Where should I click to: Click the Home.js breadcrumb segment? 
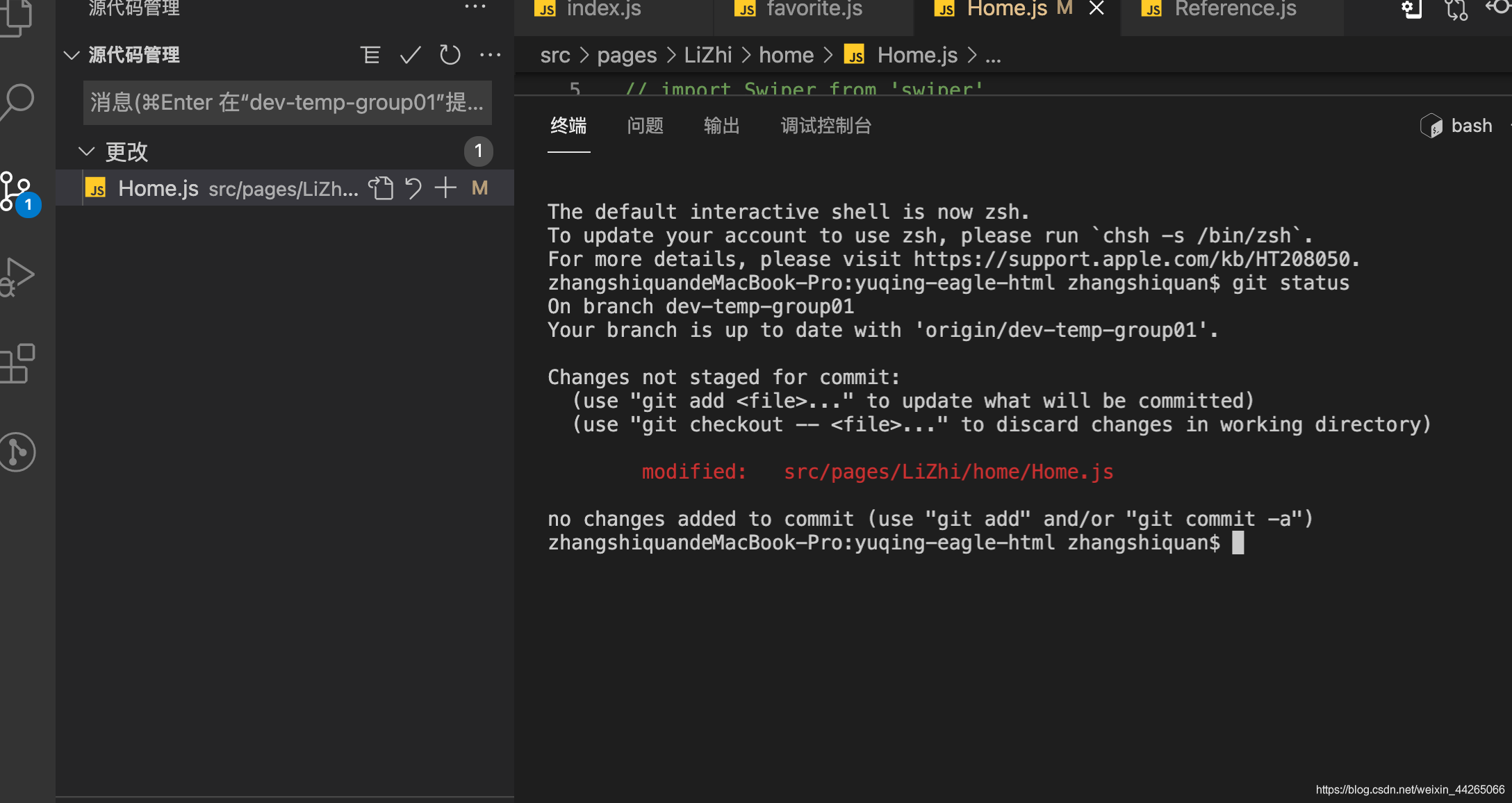(917, 55)
